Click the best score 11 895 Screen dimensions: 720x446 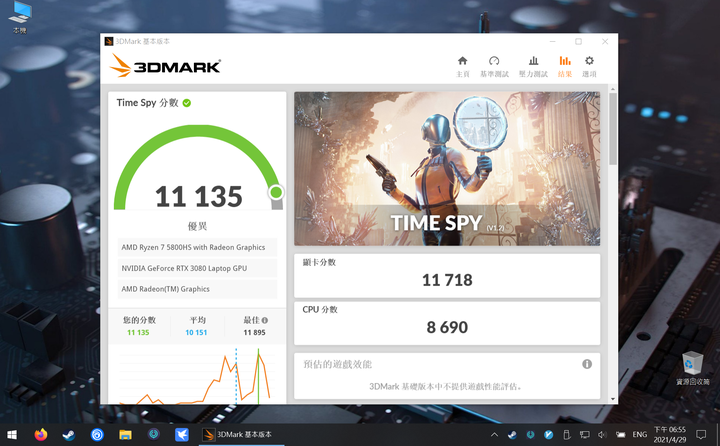(254, 333)
